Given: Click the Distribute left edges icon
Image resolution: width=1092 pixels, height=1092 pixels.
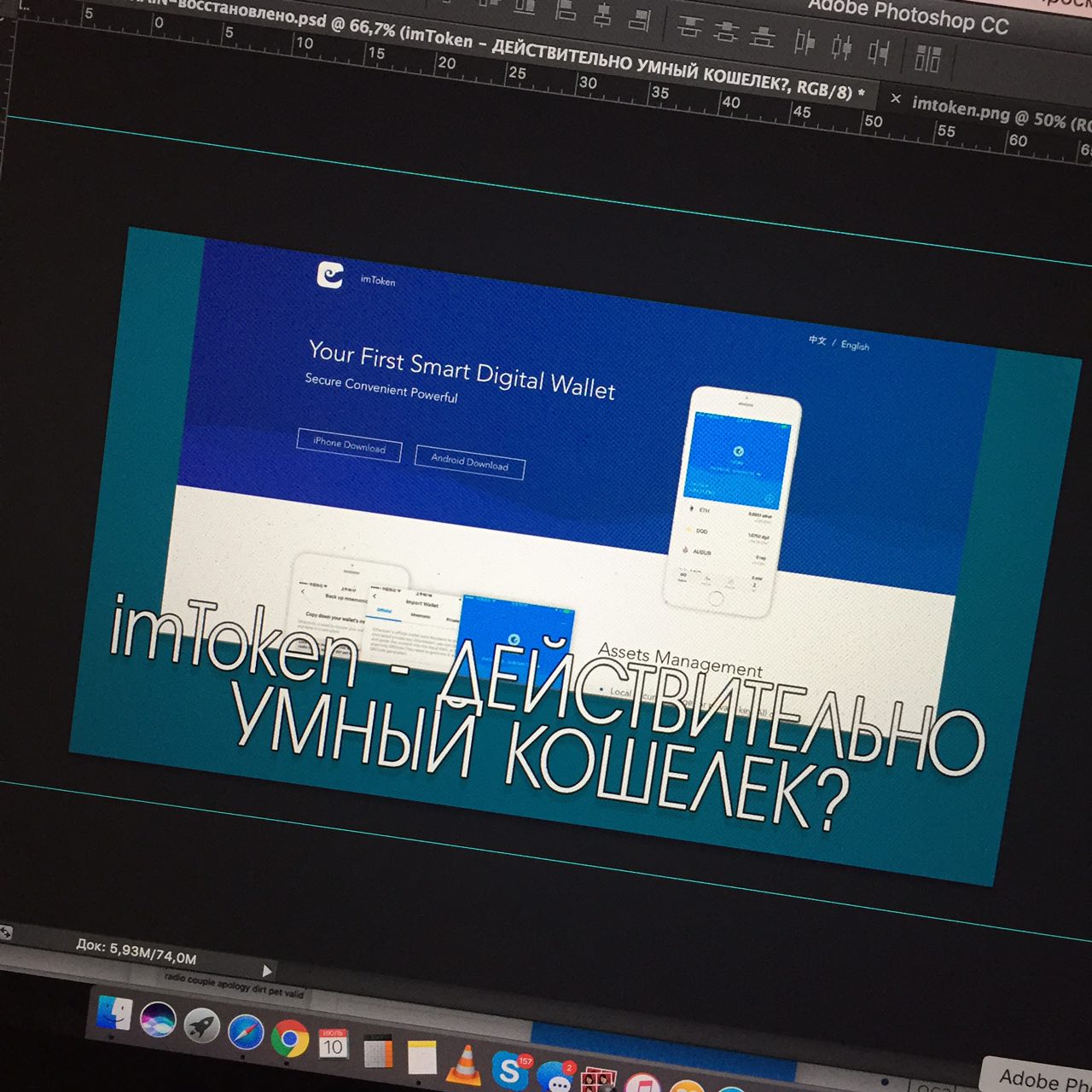Looking at the screenshot, I should coord(804,41).
